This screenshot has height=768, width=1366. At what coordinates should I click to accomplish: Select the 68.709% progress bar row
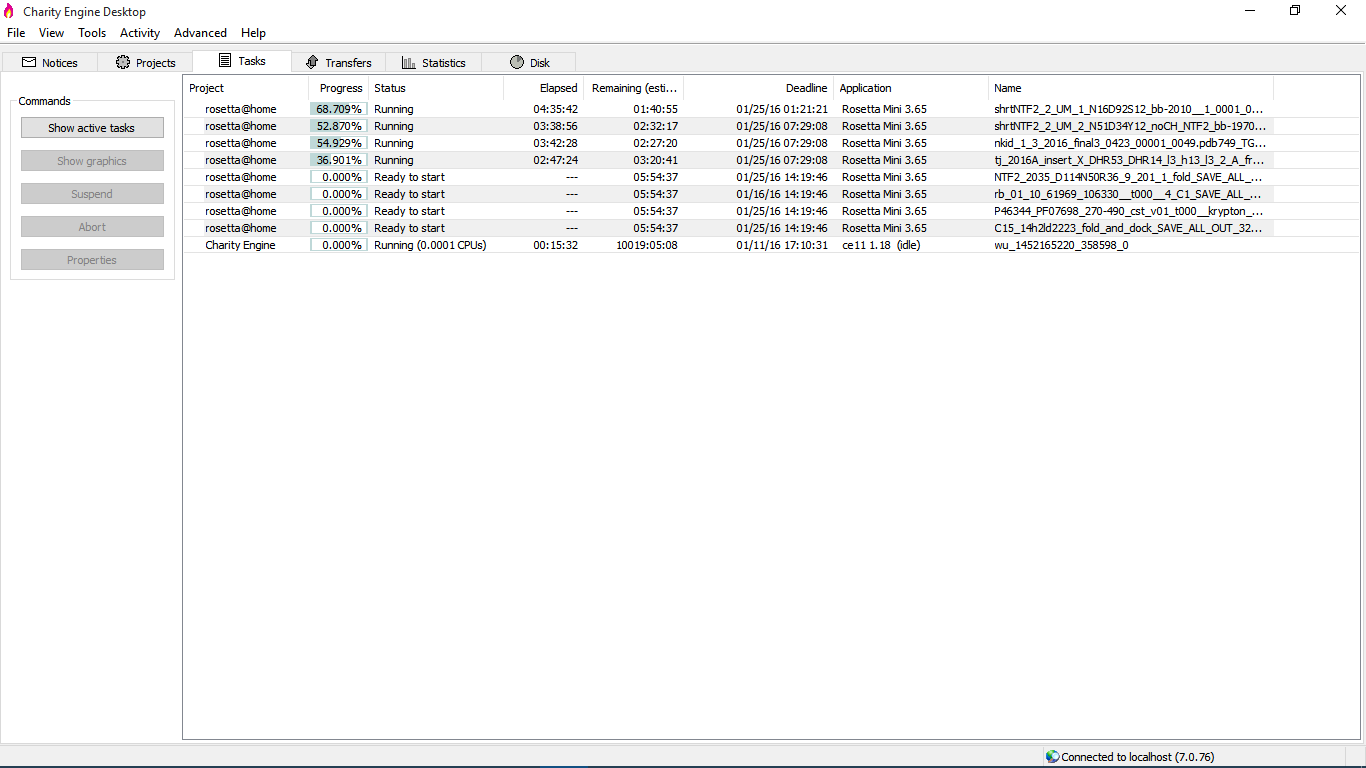click(x=339, y=109)
